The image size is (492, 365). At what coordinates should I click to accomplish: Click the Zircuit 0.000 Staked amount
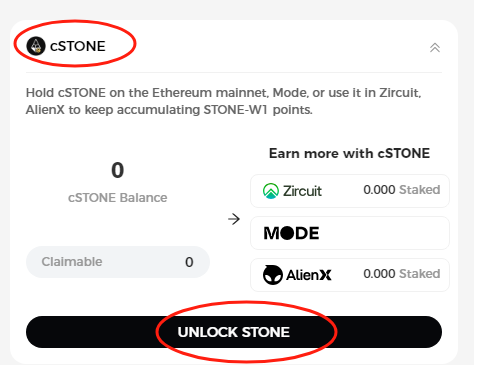coord(402,190)
